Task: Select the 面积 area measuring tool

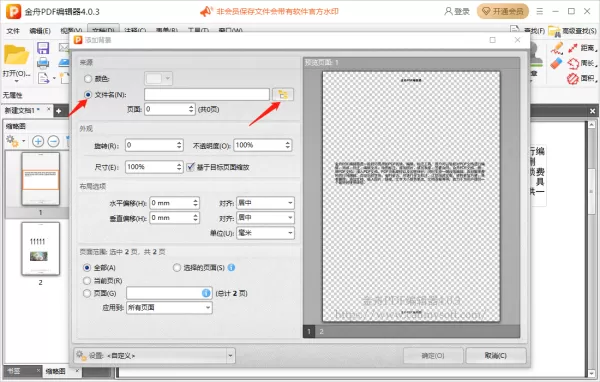Action: coord(582,78)
